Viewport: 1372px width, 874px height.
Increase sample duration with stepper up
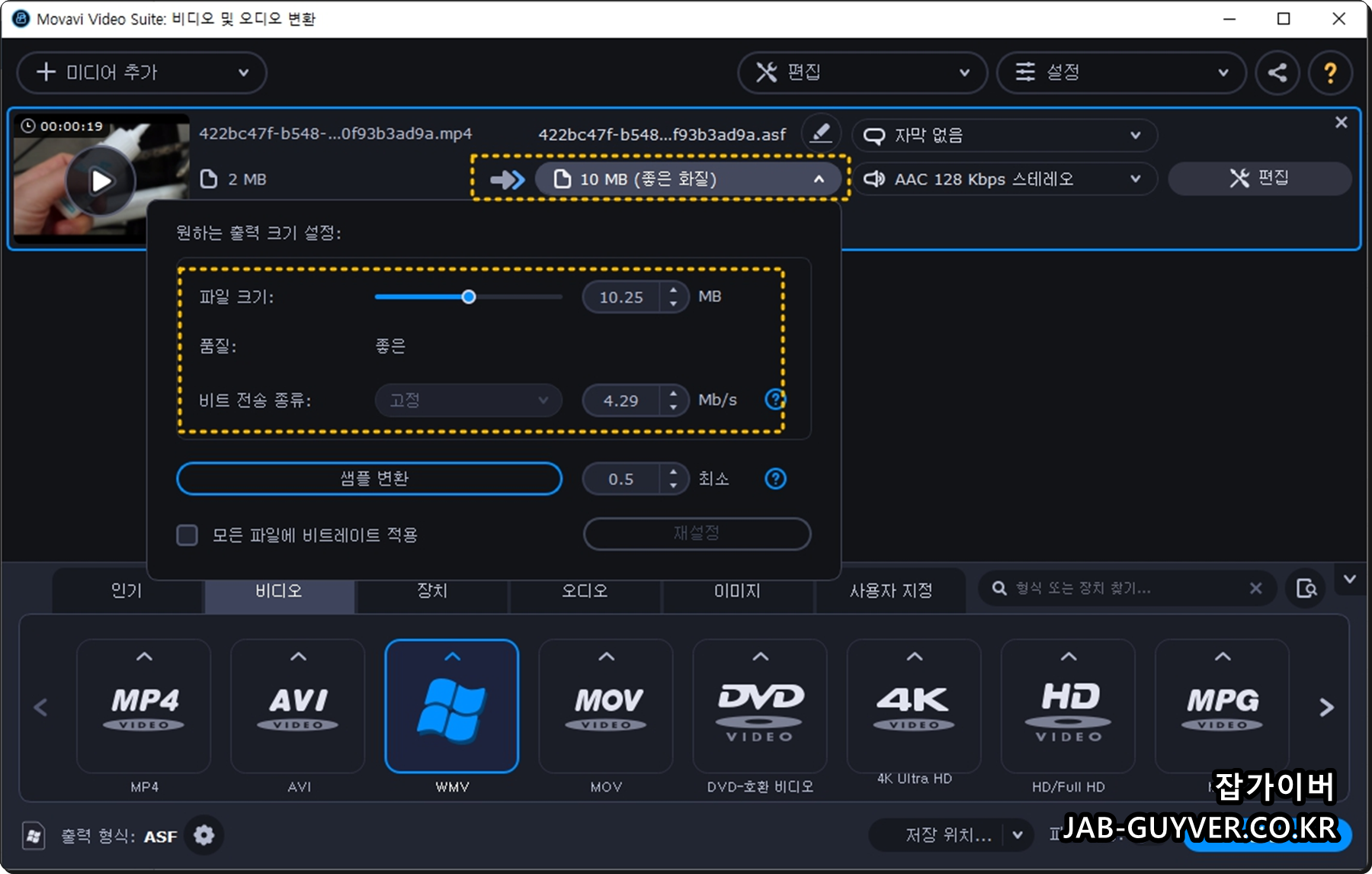tap(673, 471)
